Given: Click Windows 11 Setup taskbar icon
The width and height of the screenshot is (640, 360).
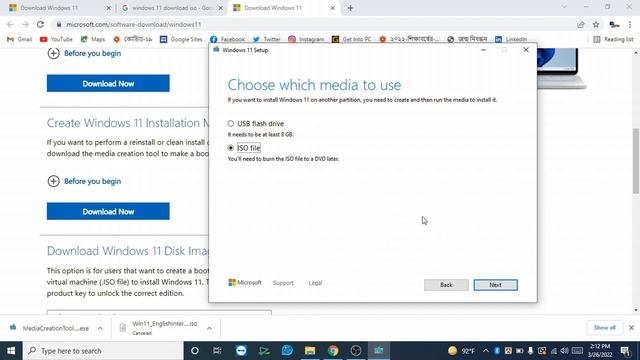Looking at the screenshot, I should click(x=379, y=351).
